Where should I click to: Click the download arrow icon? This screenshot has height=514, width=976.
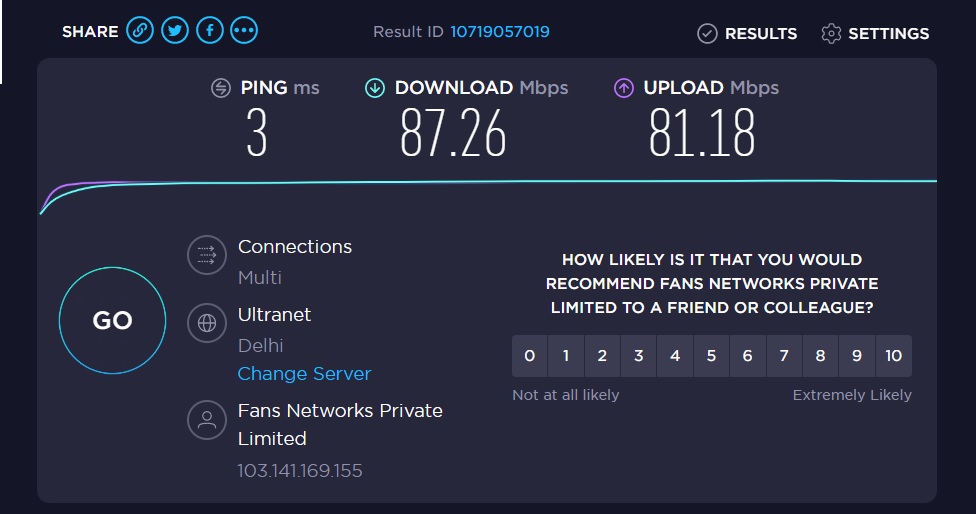tap(375, 88)
